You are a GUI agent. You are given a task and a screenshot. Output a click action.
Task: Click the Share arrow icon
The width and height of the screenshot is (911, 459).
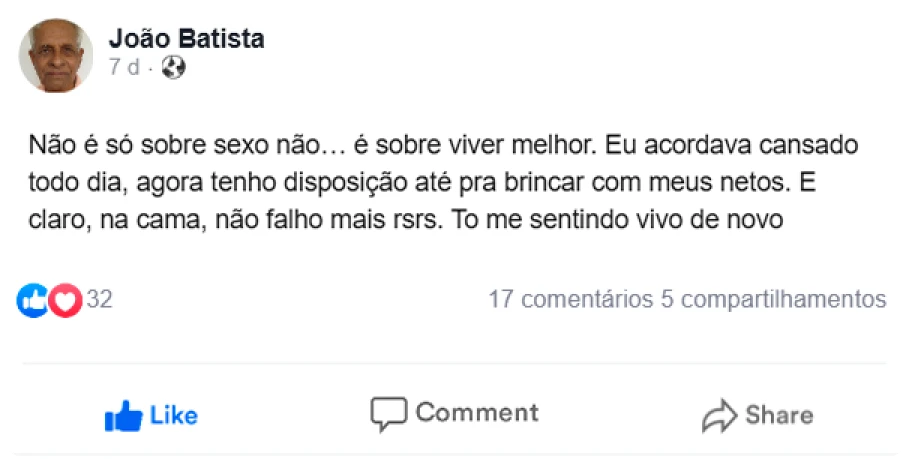tap(719, 416)
